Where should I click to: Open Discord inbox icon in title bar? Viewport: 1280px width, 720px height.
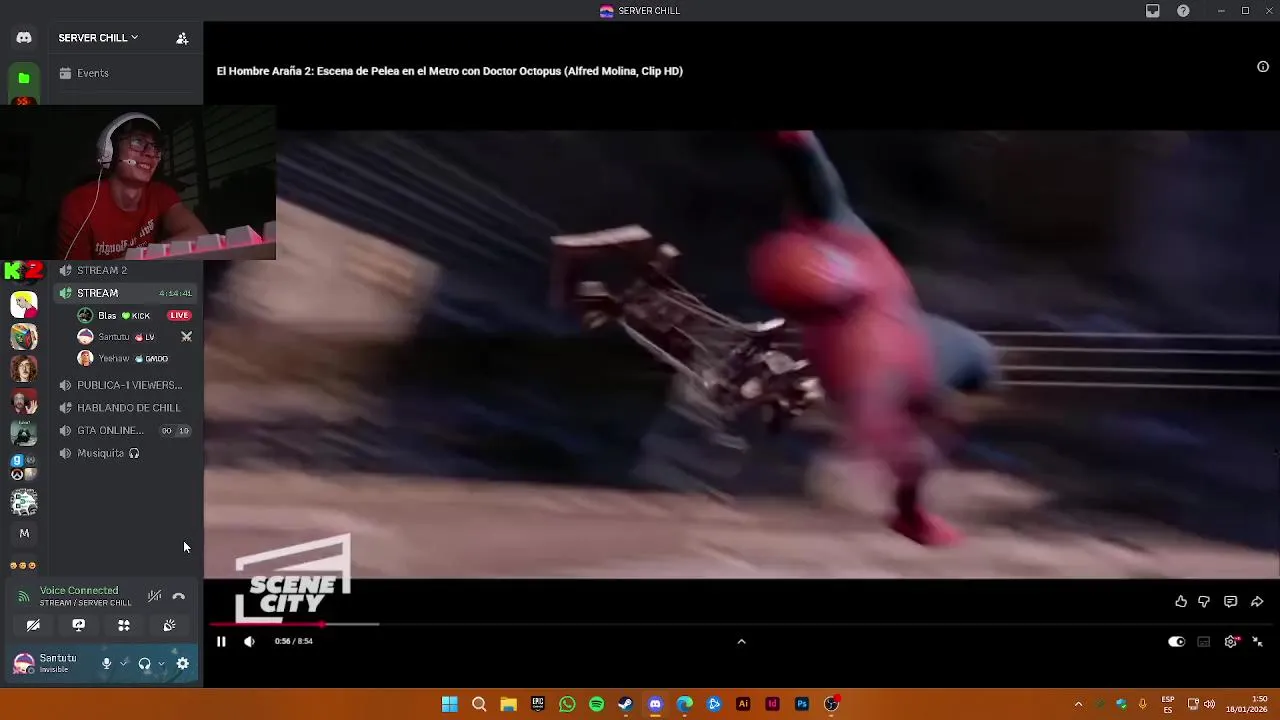pyautogui.click(x=1153, y=11)
